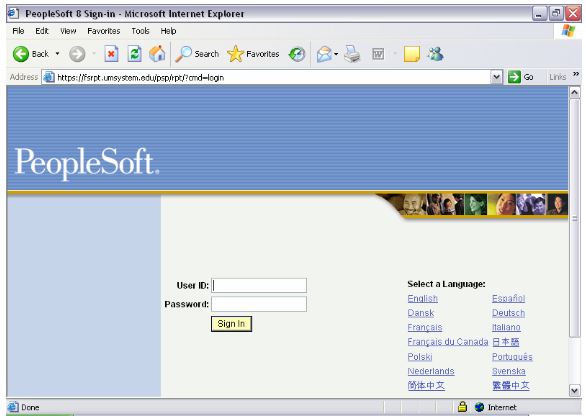Viewport: 586px width, 416px height.
Task: Focus the User ID field
Action: click(x=259, y=286)
